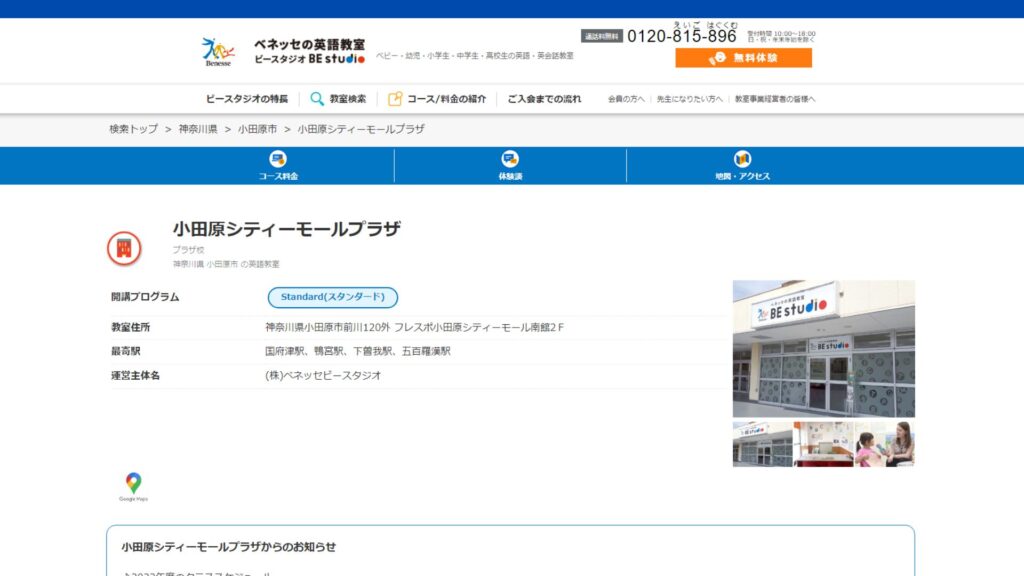
Task: Click the nearest stations text 国府津駅、鴨宮駅
Action: [x=304, y=351]
